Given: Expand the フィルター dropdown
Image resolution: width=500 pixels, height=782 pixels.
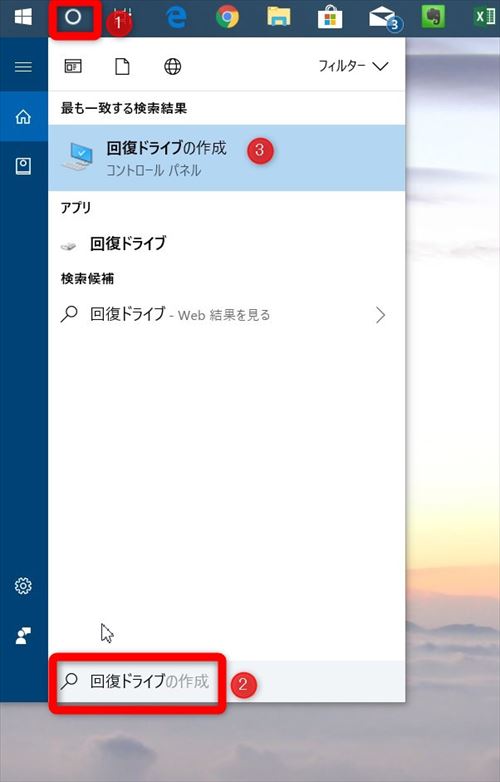Looking at the screenshot, I should (353, 66).
